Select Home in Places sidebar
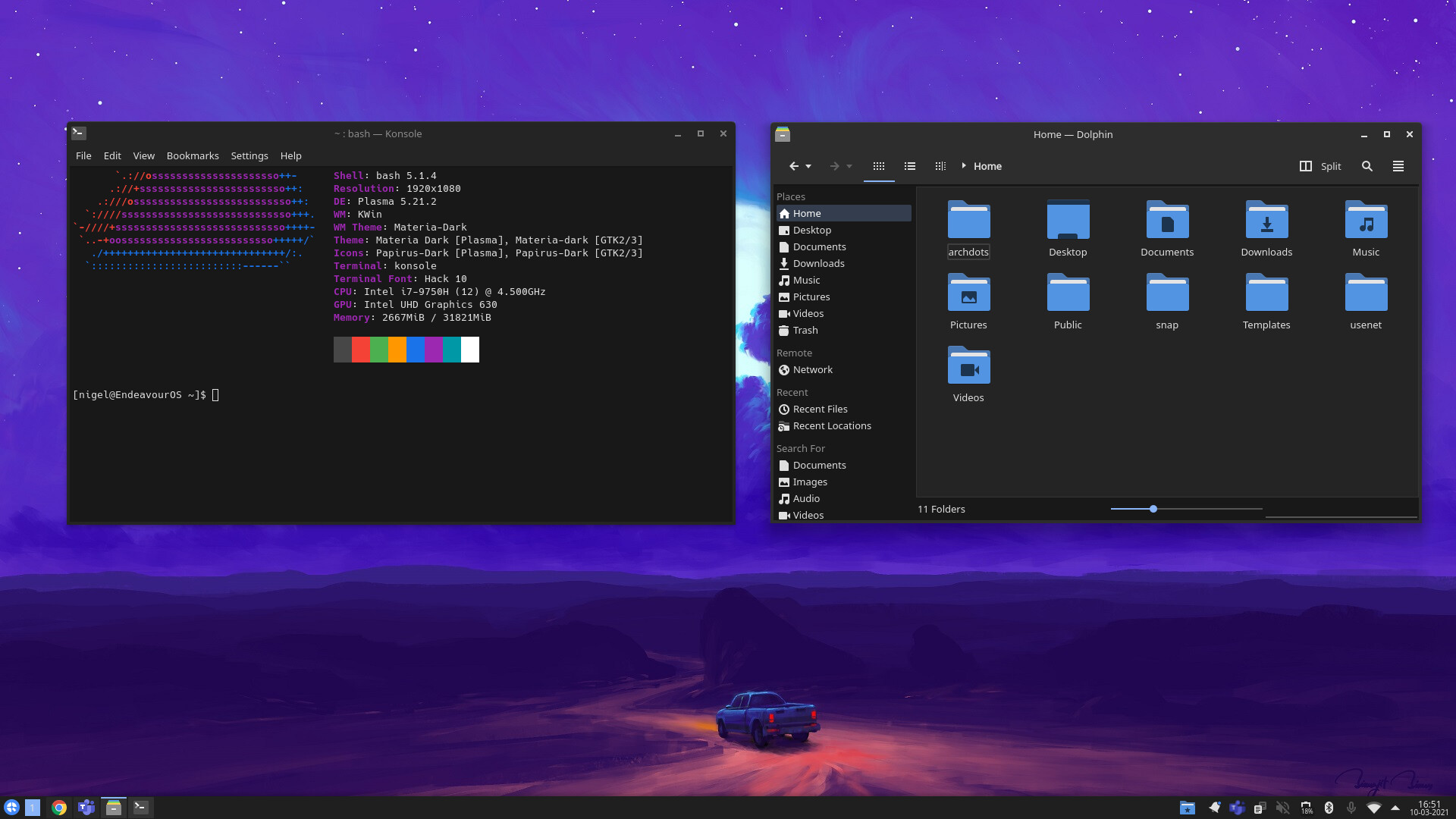The image size is (1456, 819). (x=844, y=213)
